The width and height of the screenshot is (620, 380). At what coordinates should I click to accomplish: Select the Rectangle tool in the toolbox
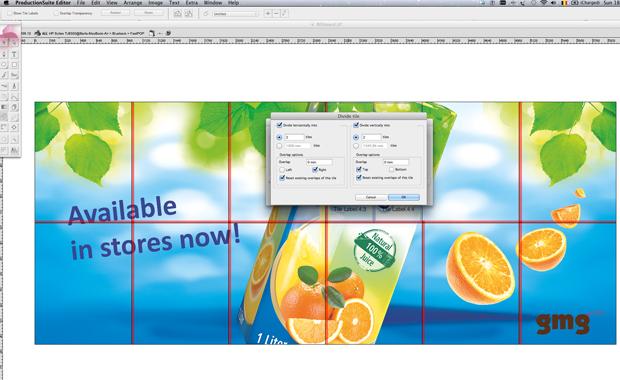tap(14, 65)
